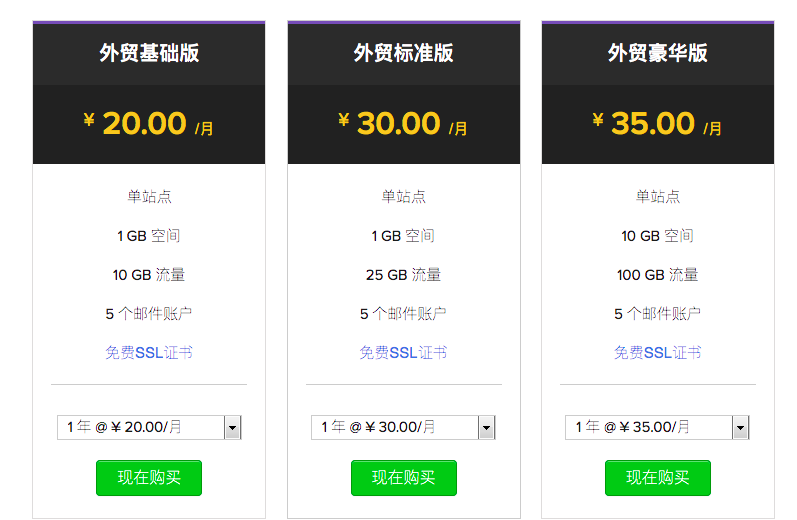797x520 pixels.
Task: Click the ¥35.00 /月 price
Action: pyautogui.click(x=658, y=124)
